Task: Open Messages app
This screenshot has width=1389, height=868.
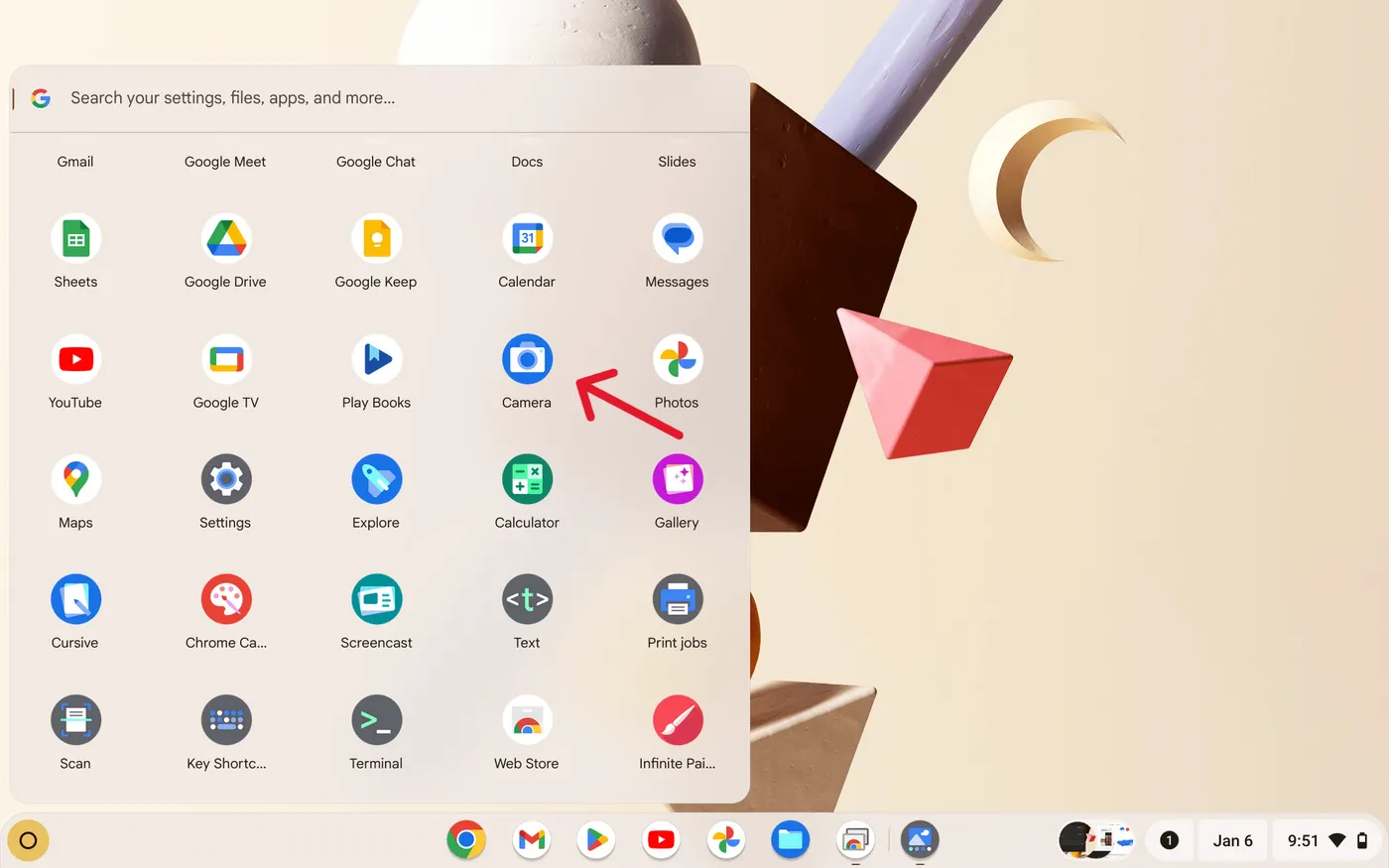Action: (x=678, y=239)
